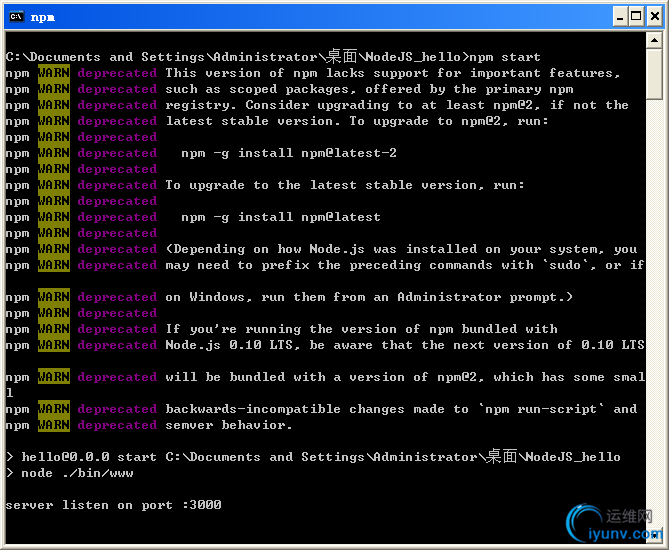Image resolution: width=669 pixels, height=550 pixels.
Task: Click 'backwards-incompatible changes' text
Action: coord(285,409)
